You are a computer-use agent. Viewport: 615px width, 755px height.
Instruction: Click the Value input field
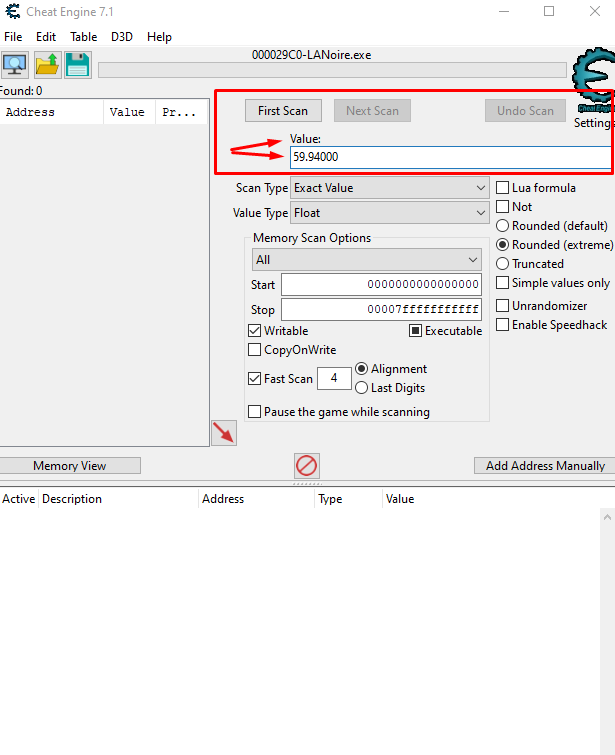(x=450, y=157)
